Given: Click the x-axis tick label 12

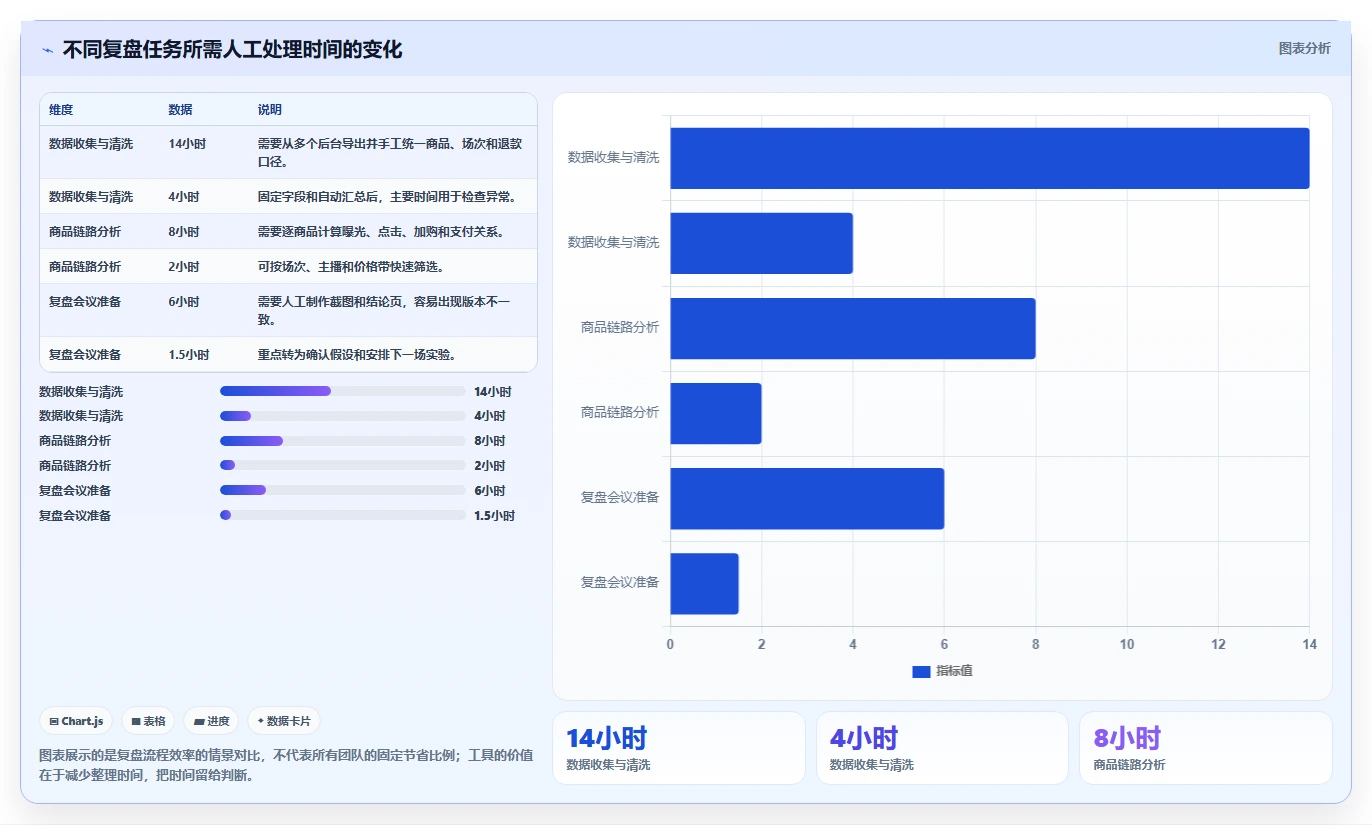Looking at the screenshot, I should (1218, 644).
